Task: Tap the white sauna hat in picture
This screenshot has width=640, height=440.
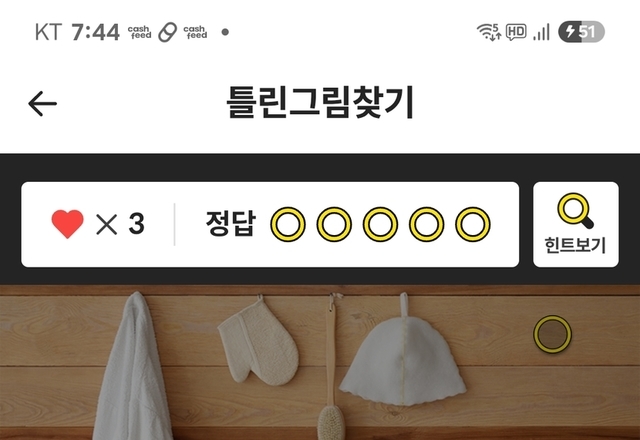Action: point(403,359)
